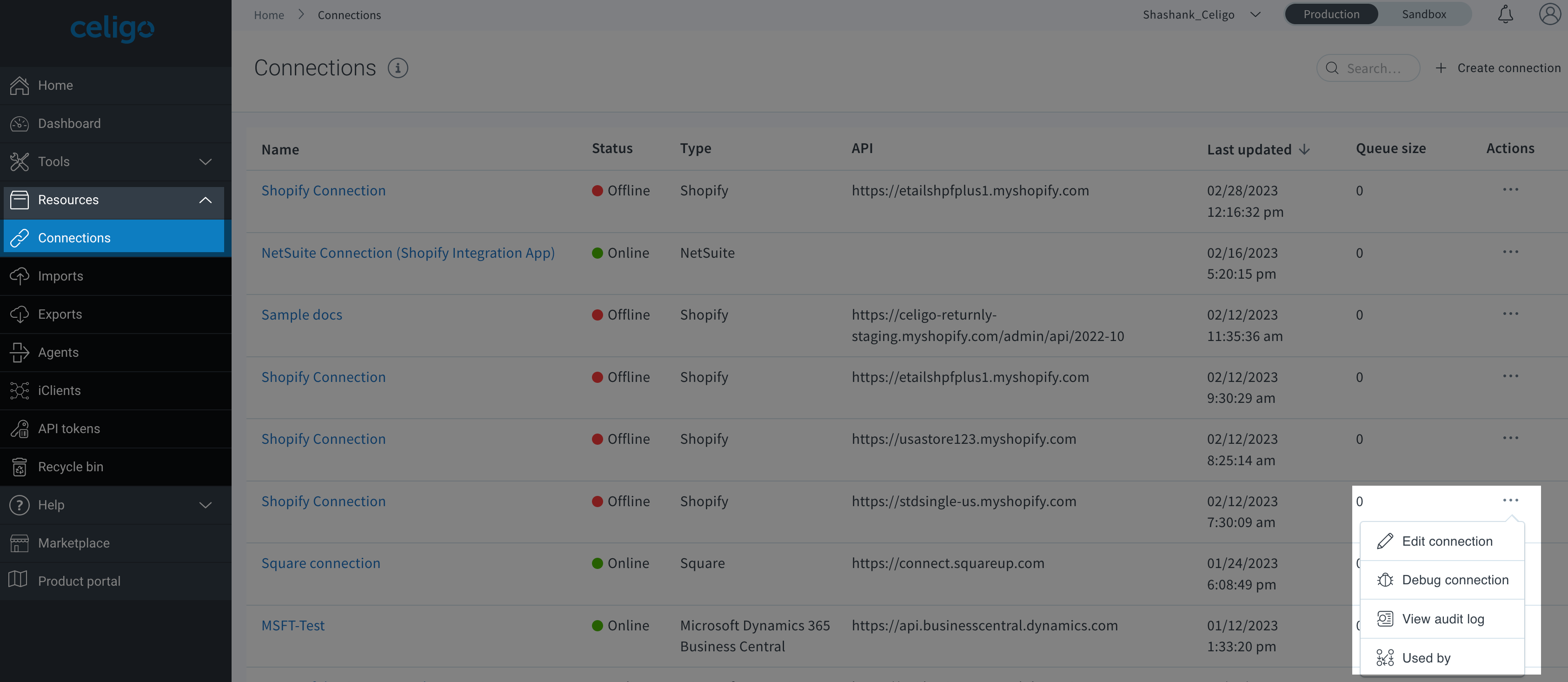Click Offline status of Sample docs
The image size is (1568, 682).
coord(621,315)
